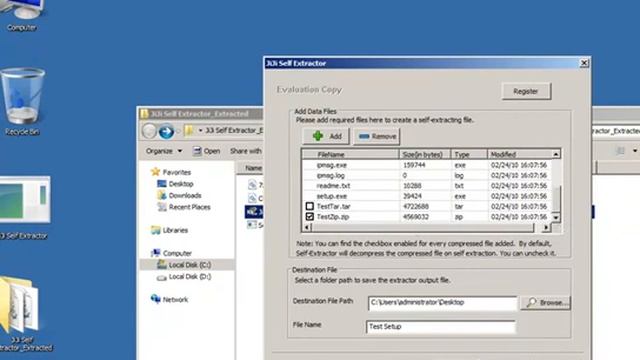
Task: Select the readme.txt row
Action: [x=427, y=185]
